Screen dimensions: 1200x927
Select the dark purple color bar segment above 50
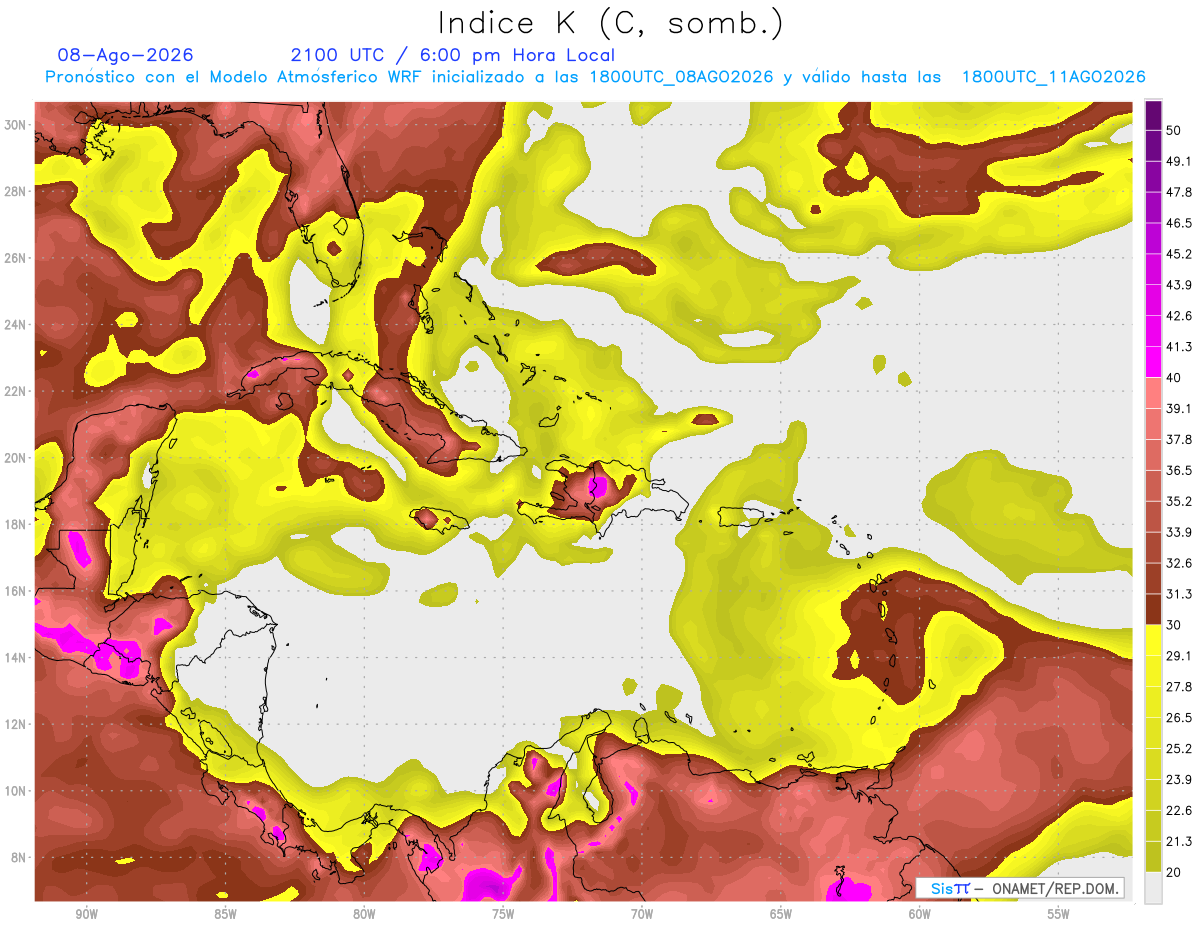tap(1154, 115)
